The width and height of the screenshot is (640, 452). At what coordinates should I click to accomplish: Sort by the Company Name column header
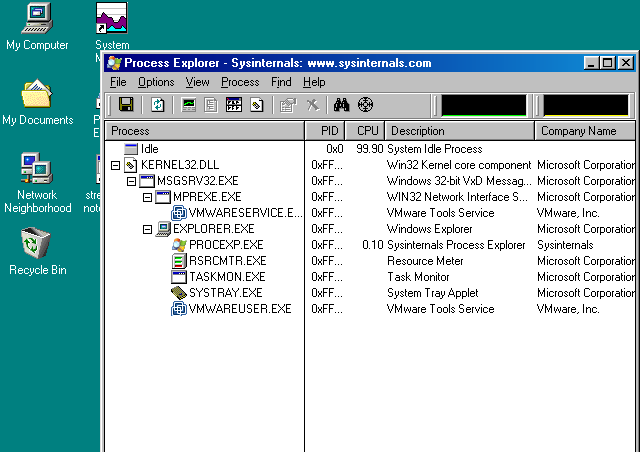585,131
